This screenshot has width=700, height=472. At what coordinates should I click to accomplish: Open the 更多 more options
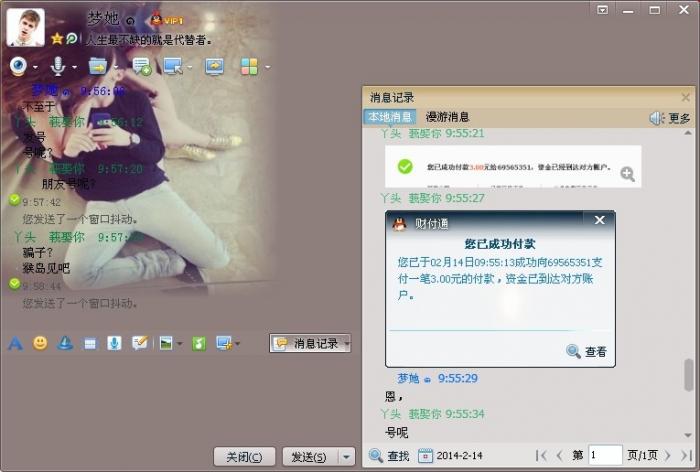[x=679, y=118]
